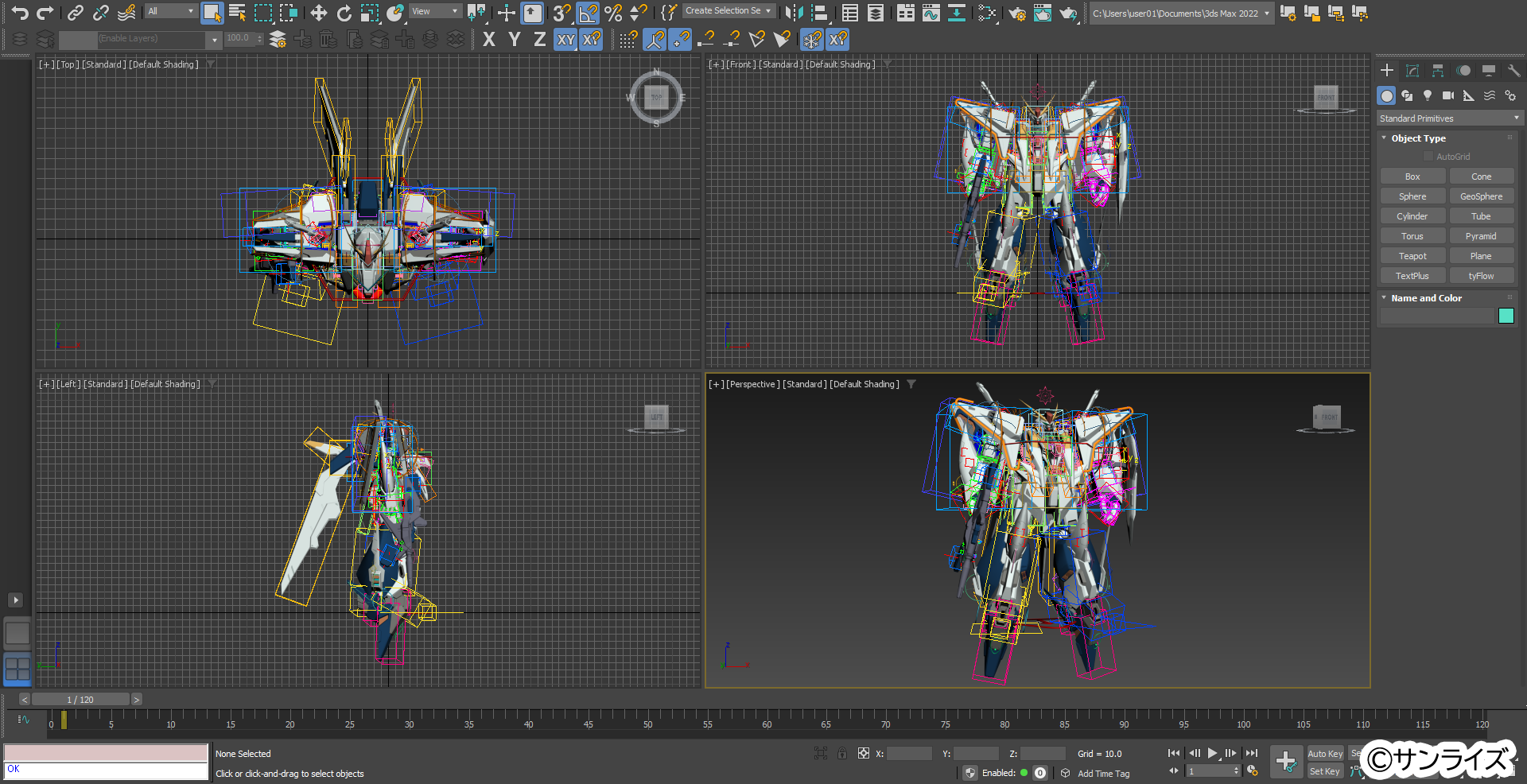Collapse the Object Type rollout
1527x784 pixels.
1384,138
